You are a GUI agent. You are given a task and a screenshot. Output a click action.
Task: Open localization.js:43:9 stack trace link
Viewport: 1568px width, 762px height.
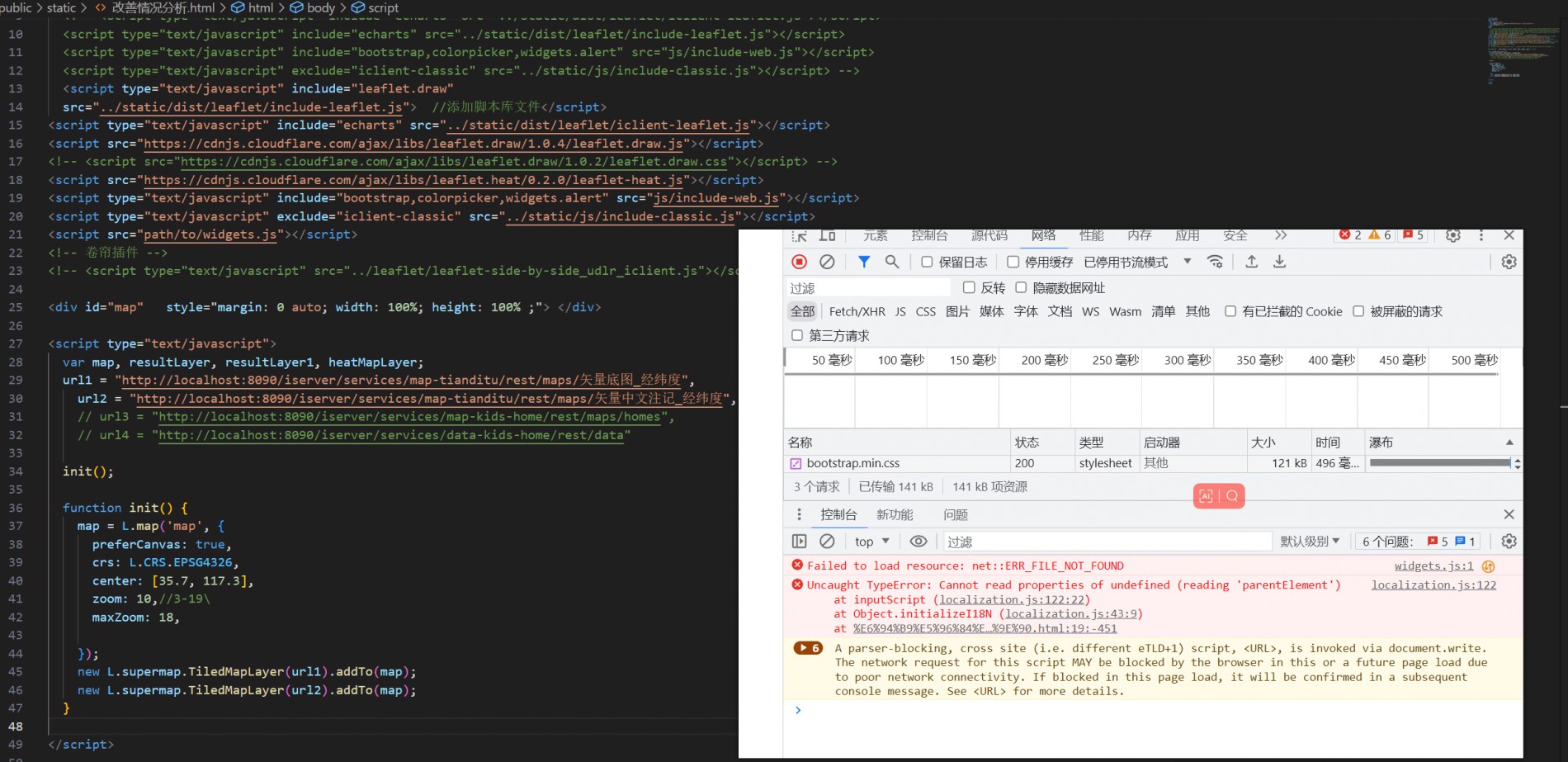click(1071, 614)
